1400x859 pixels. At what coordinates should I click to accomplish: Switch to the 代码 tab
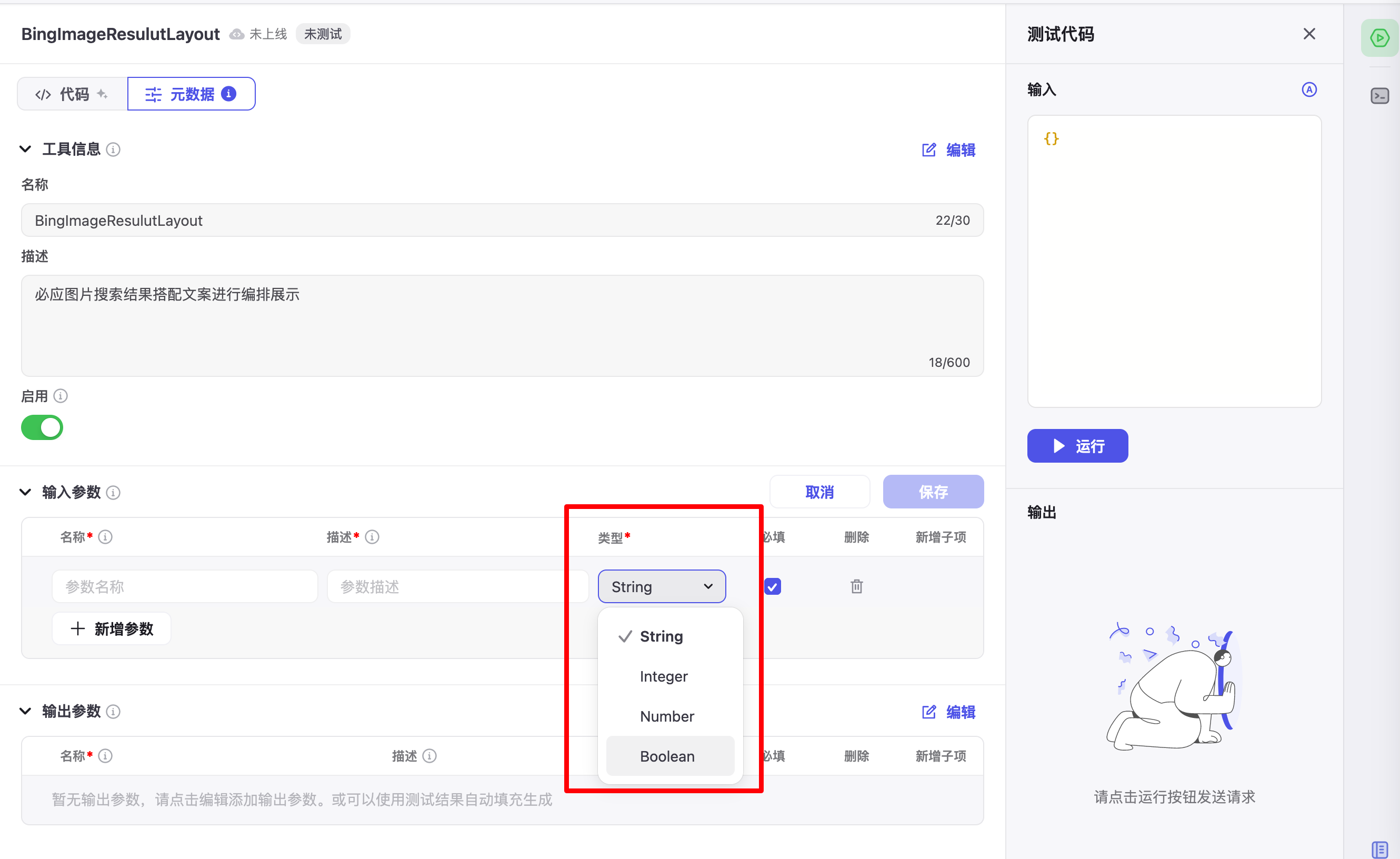(x=71, y=94)
